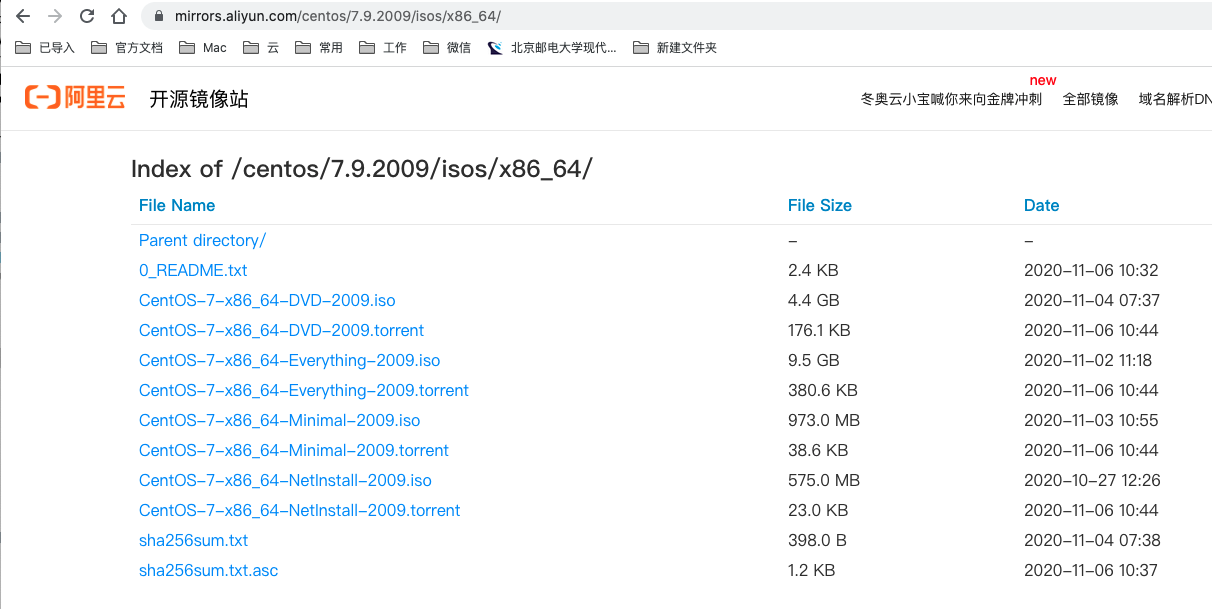
Task: Go to the browser home icon
Action: click(119, 16)
